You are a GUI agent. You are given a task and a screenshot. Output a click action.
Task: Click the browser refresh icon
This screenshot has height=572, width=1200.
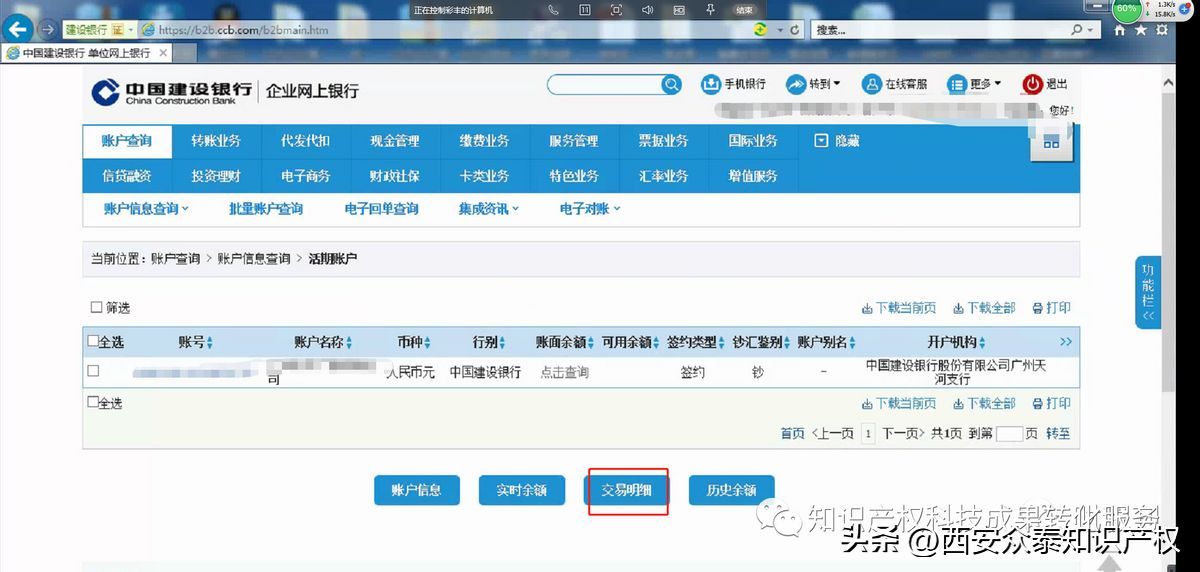(x=794, y=30)
